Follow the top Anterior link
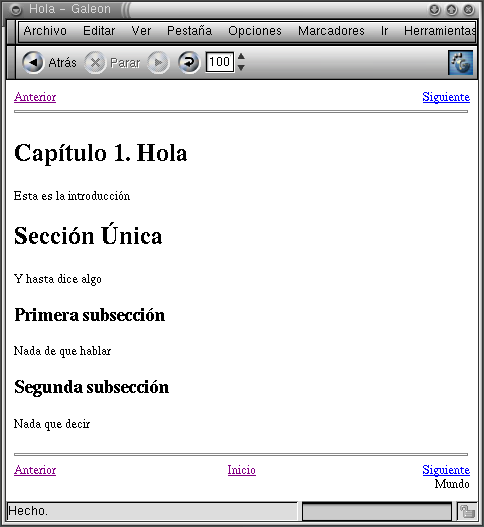 pos(35,97)
